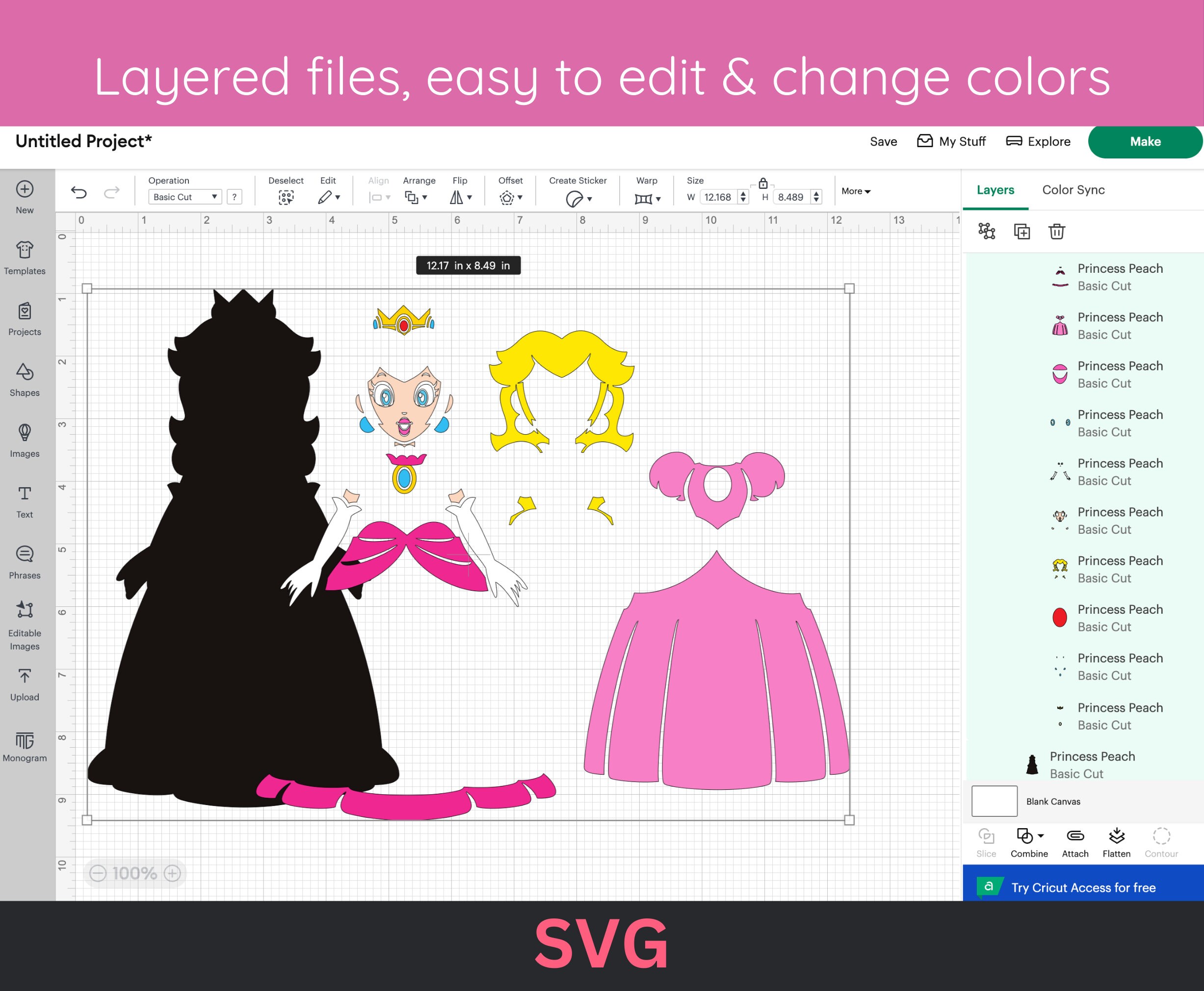Open My Stuff
The width and height of the screenshot is (1204, 991).
(951, 141)
